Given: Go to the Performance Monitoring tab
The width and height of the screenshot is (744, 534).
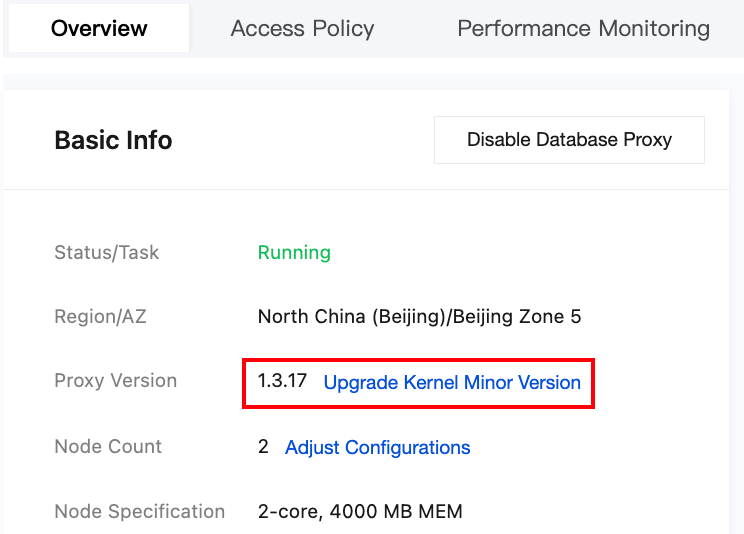Looking at the screenshot, I should [583, 28].
